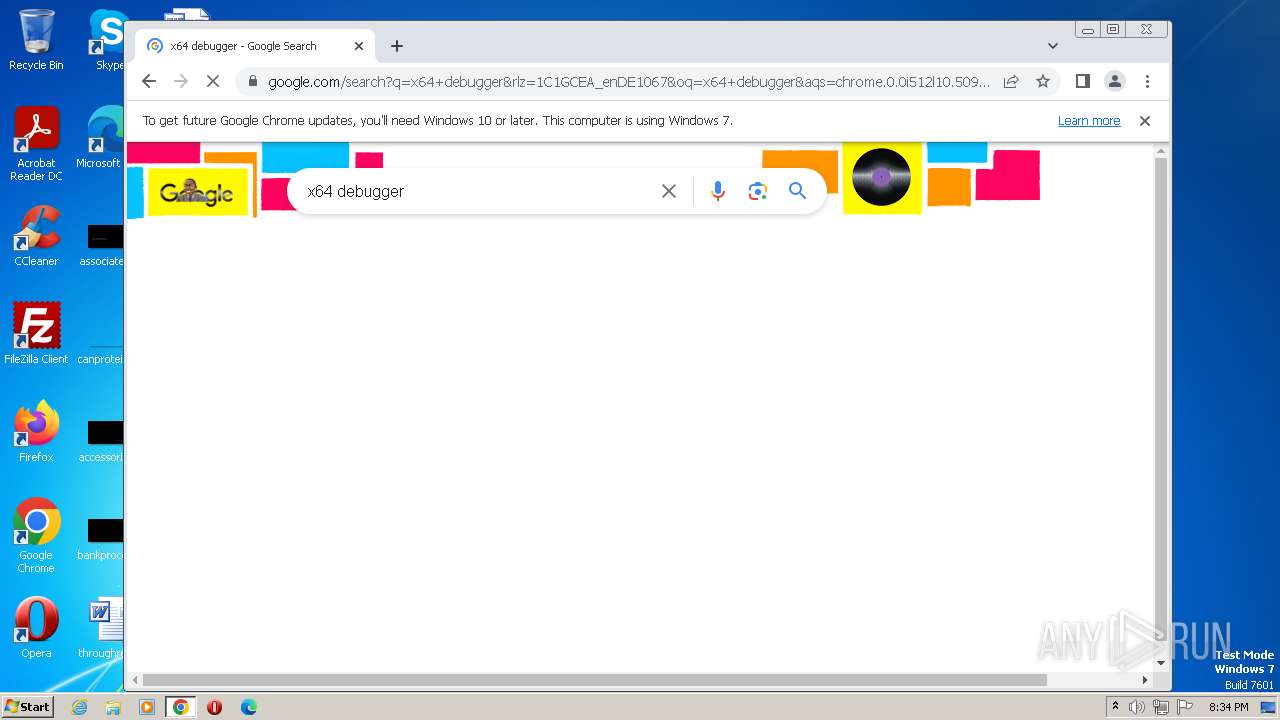Viewport: 1280px width, 720px height.
Task: Click the forward navigation arrow
Action: click(x=181, y=82)
